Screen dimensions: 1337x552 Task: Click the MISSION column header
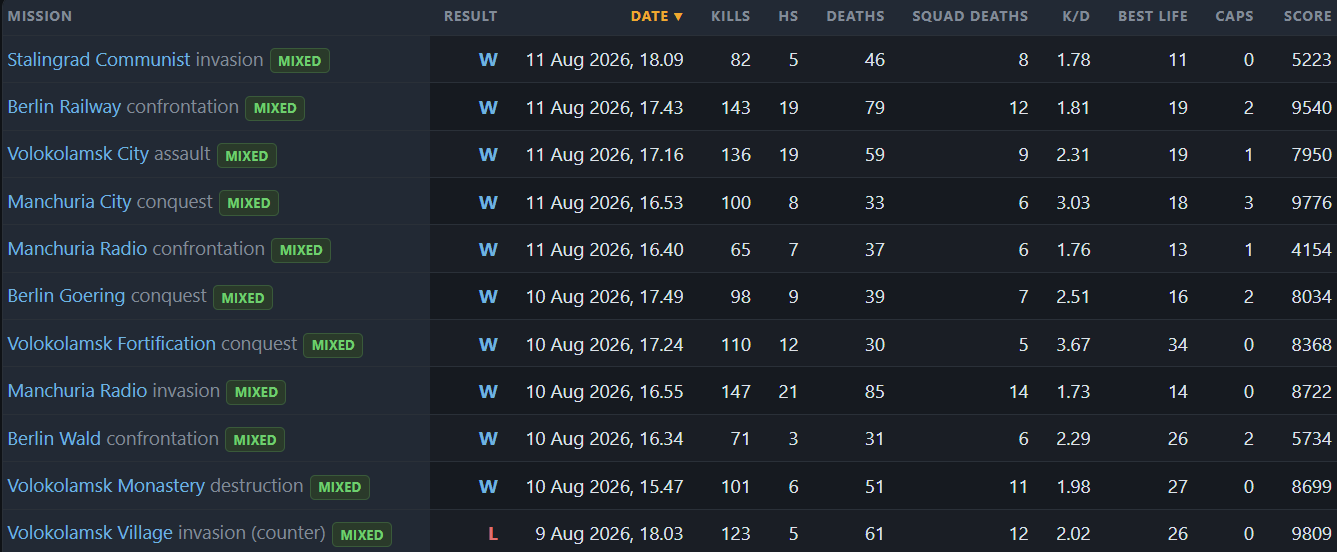pos(40,16)
